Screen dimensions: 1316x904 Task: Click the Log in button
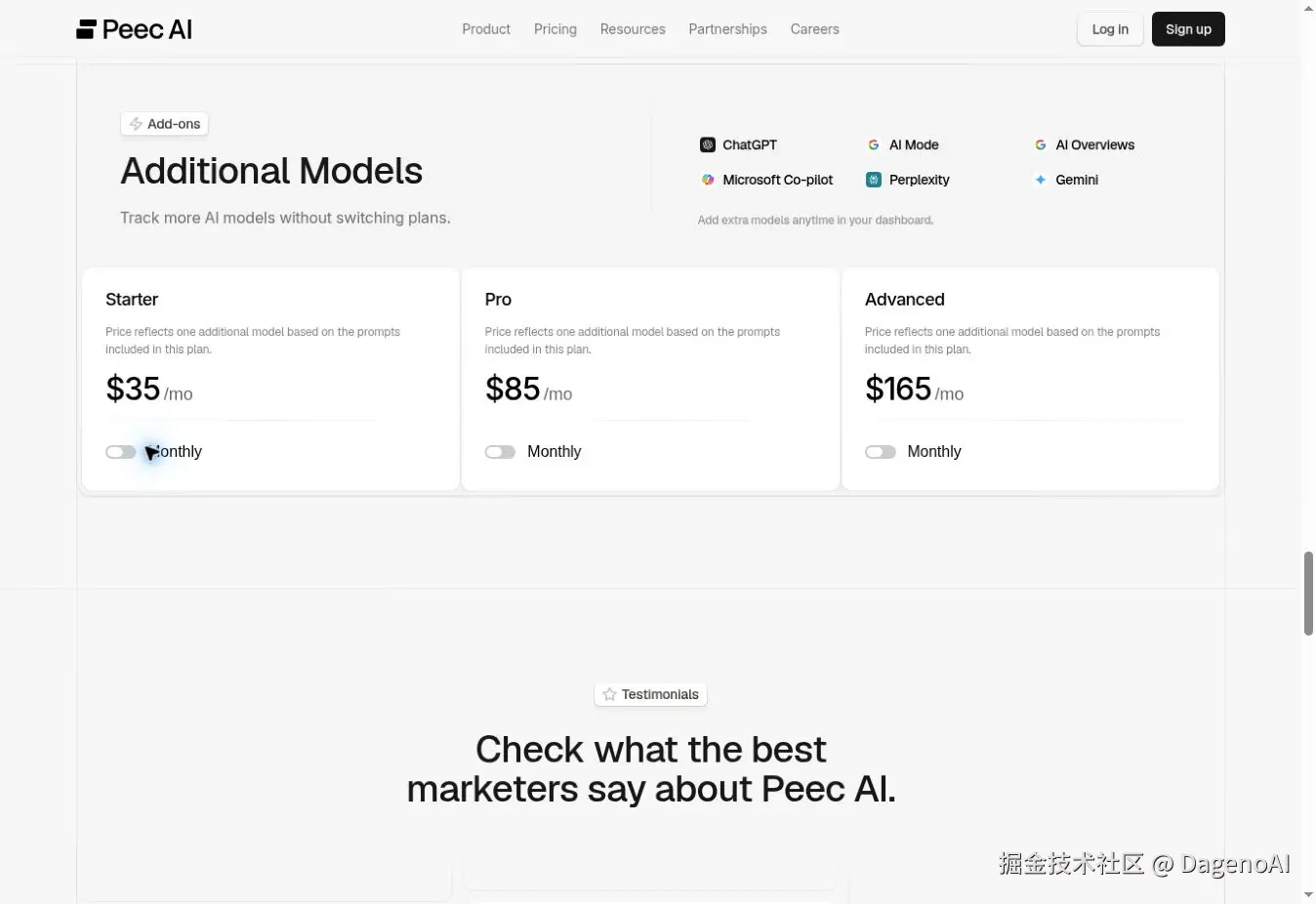pyautogui.click(x=1110, y=29)
